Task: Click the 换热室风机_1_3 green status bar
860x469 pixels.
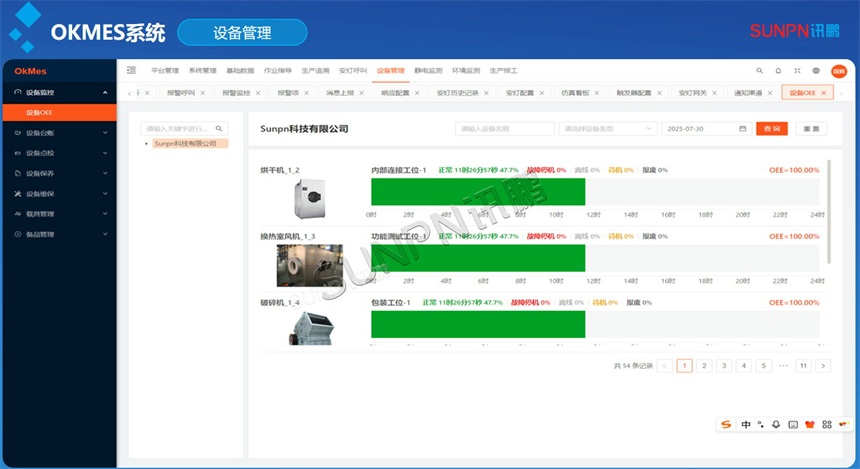Action: pyautogui.click(x=478, y=258)
